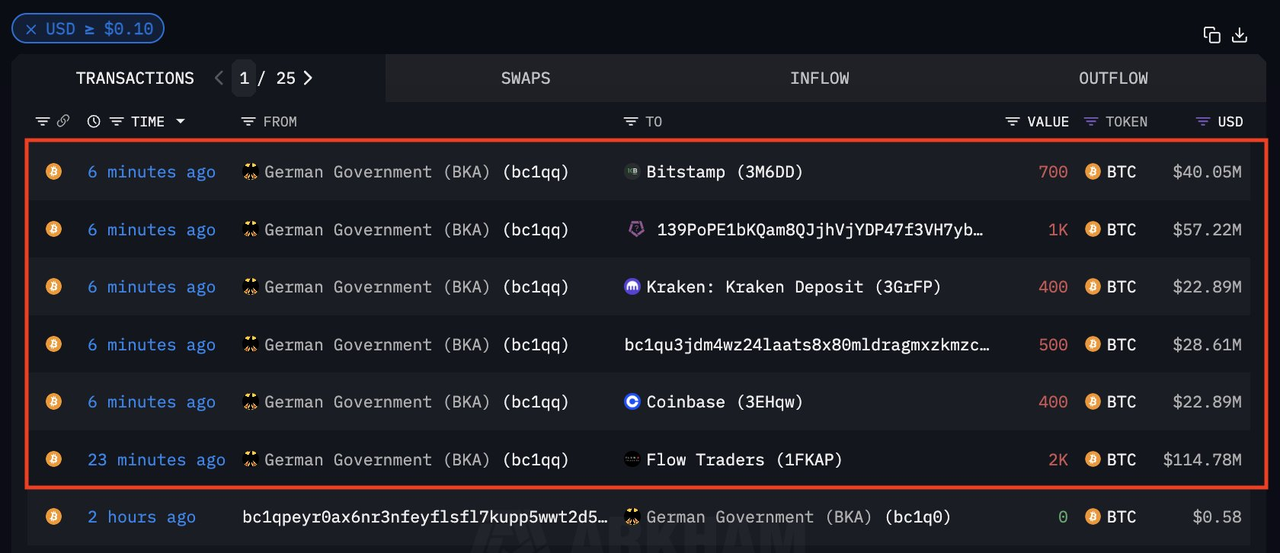Open the TIME column sort dropdown

(181, 122)
